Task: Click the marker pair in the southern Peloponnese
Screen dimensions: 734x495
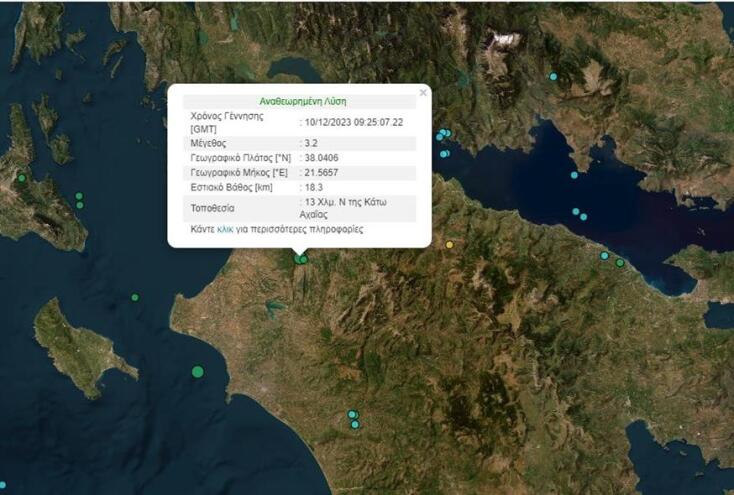Action: [x=353, y=419]
